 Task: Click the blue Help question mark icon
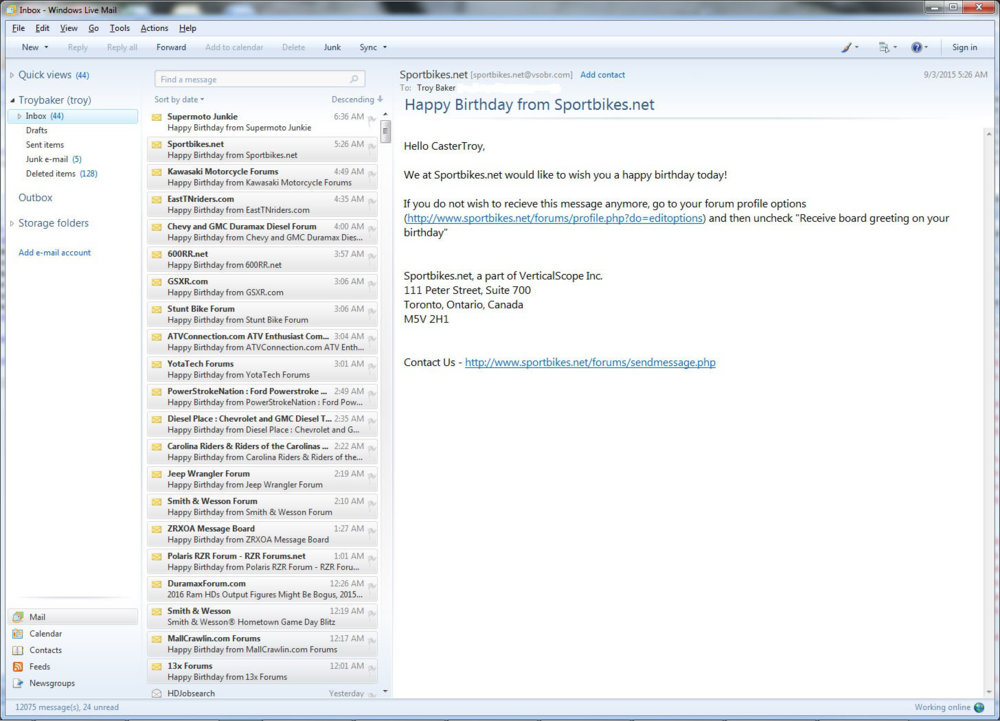[916, 47]
